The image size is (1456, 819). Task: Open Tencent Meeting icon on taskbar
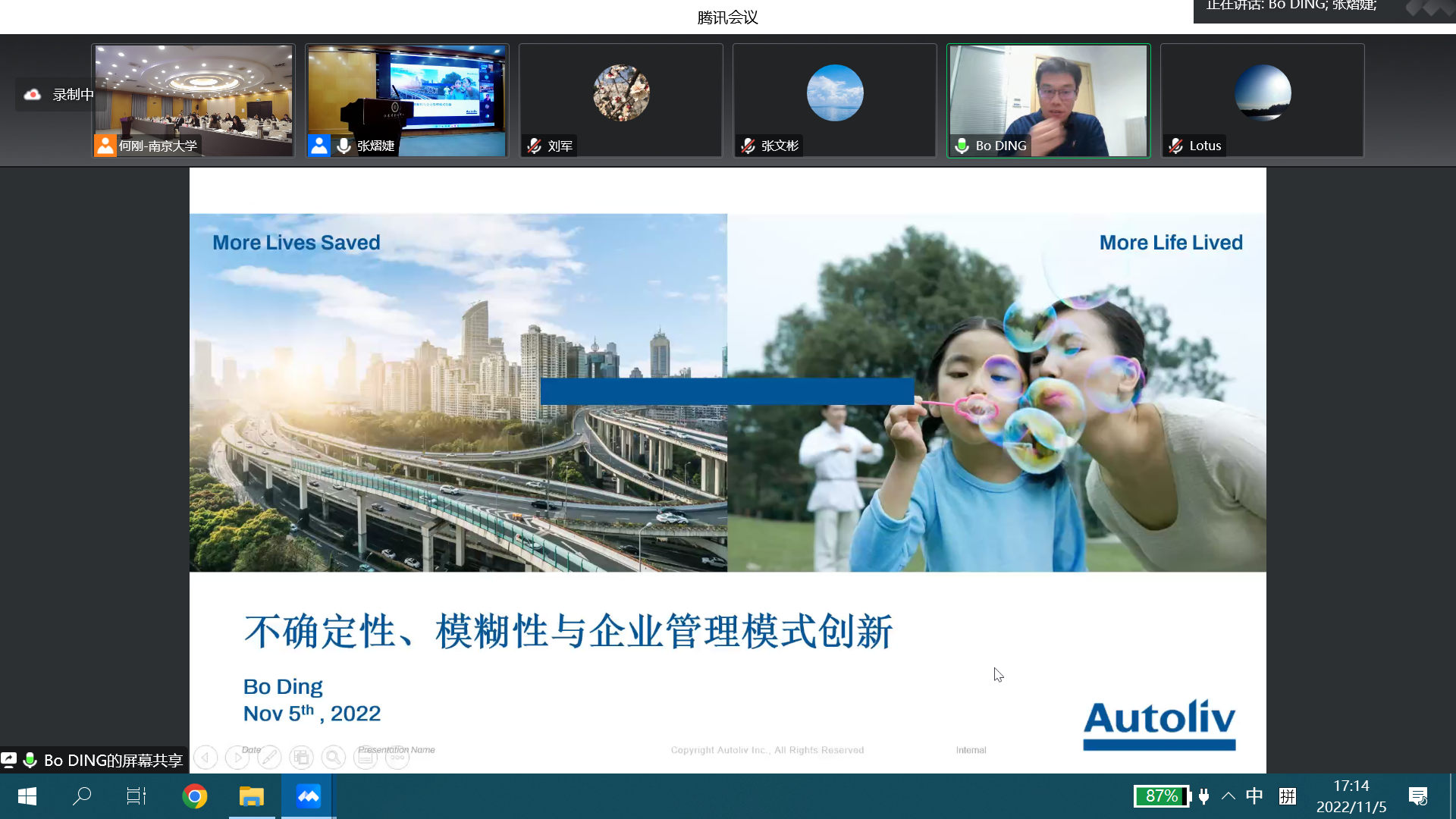308,796
